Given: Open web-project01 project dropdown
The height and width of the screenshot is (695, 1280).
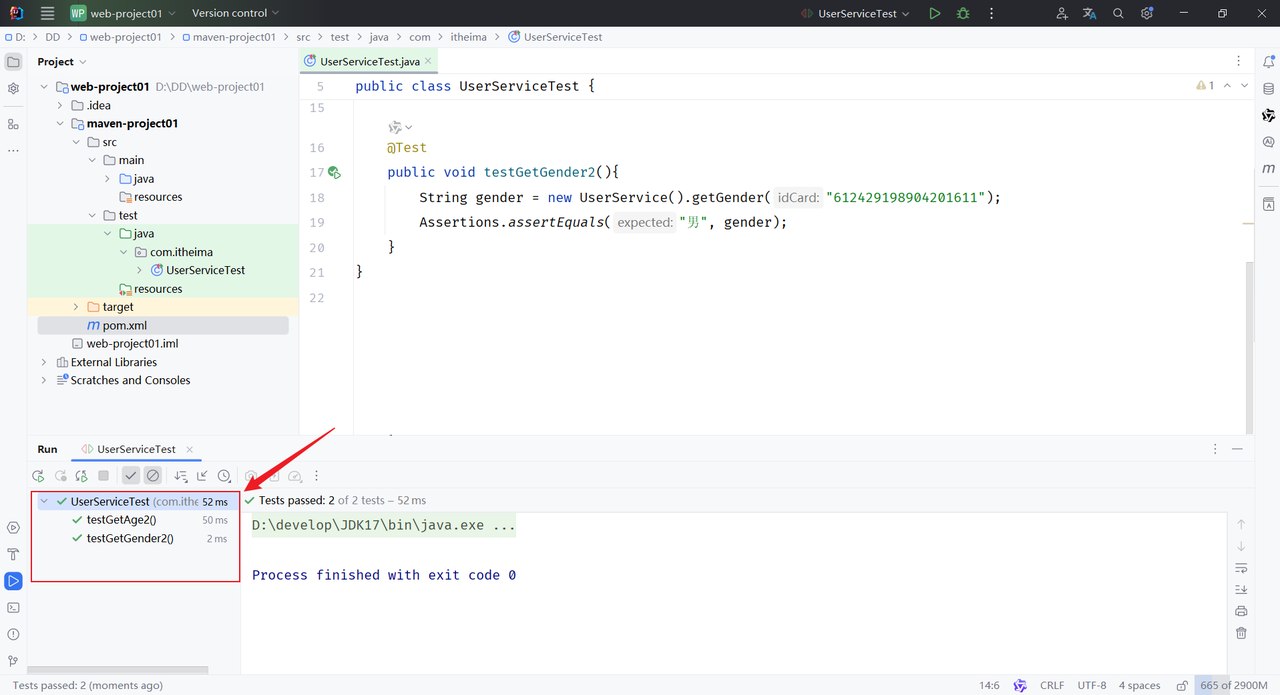Looking at the screenshot, I should click(123, 13).
